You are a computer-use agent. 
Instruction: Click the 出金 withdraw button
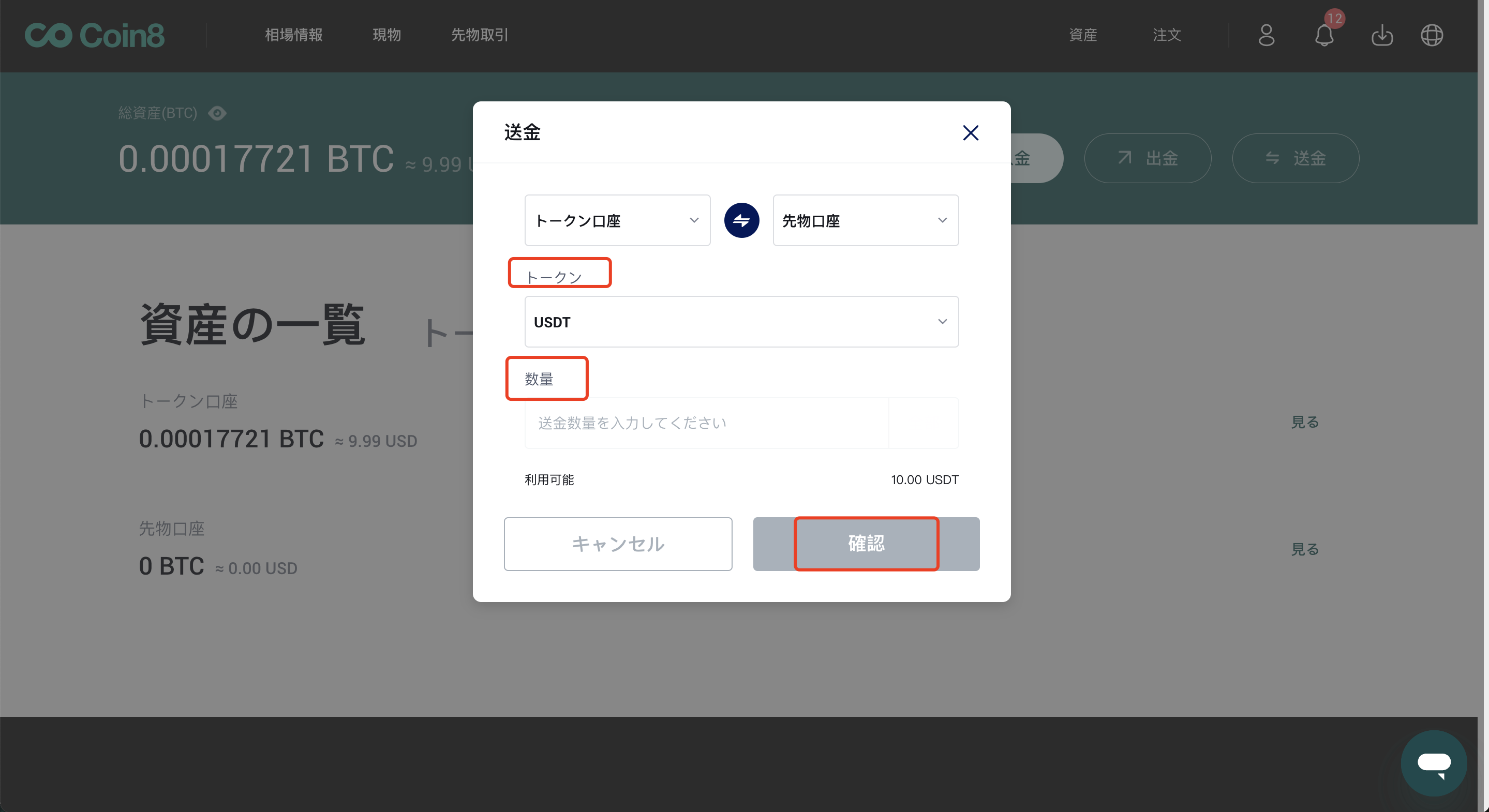point(1148,158)
